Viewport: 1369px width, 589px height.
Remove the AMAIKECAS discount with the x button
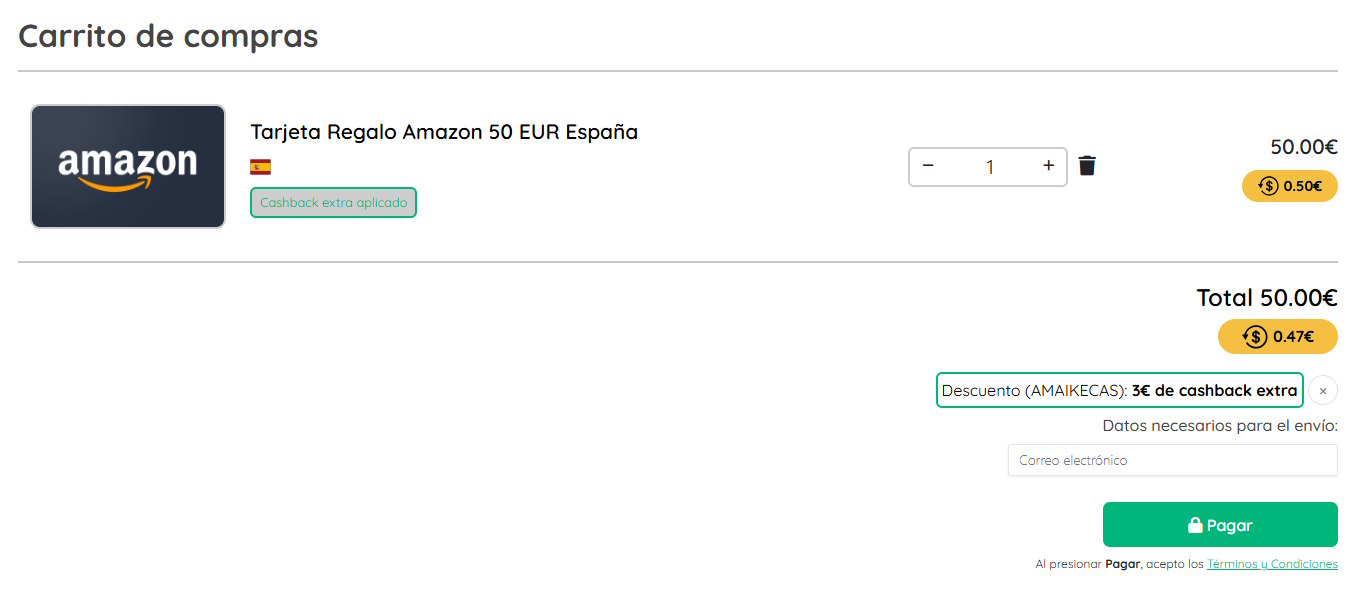(1322, 391)
